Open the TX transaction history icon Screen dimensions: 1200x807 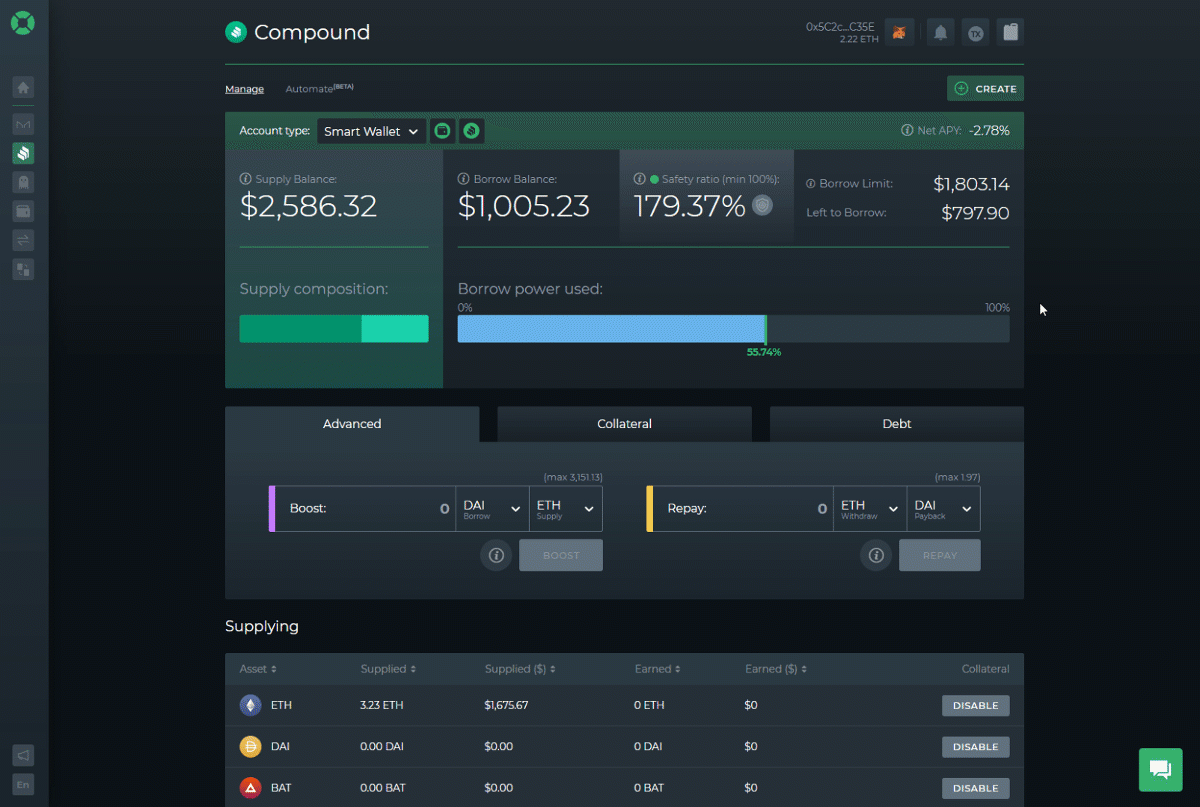(976, 32)
